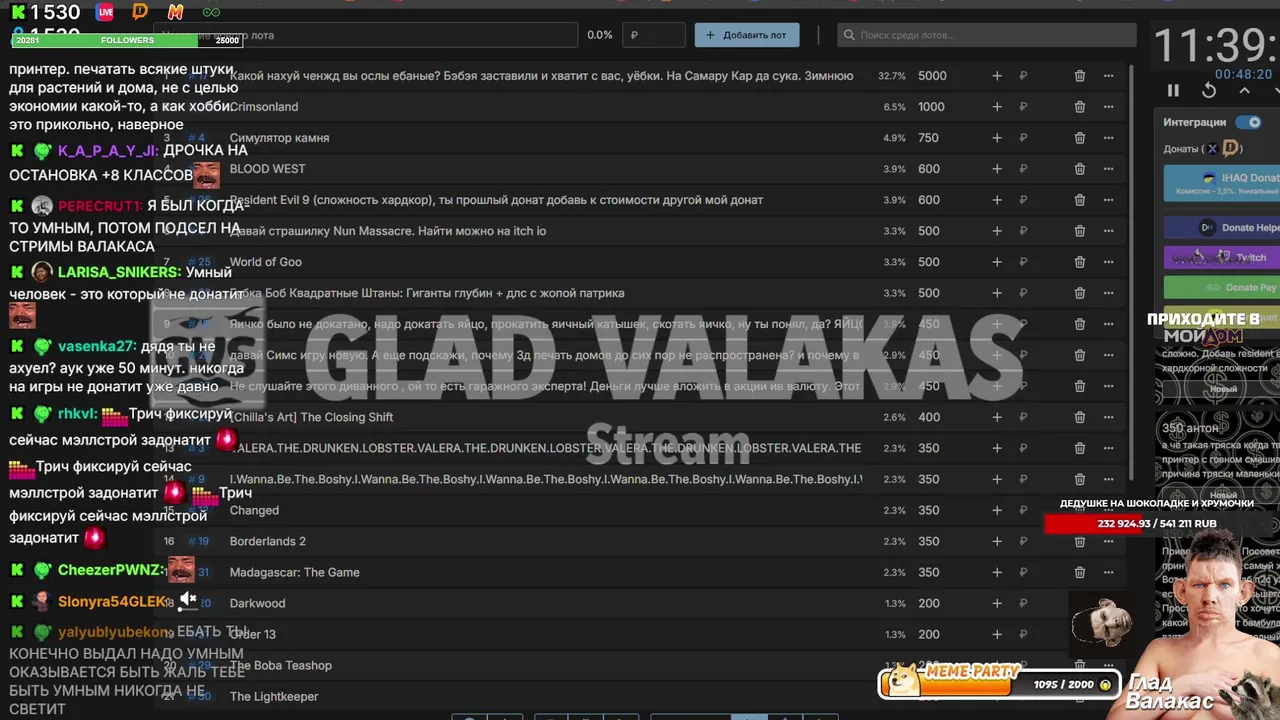This screenshot has height=720, width=1280.
Task: Delete the Симулятор камня lot
Action: tap(1080, 138)
